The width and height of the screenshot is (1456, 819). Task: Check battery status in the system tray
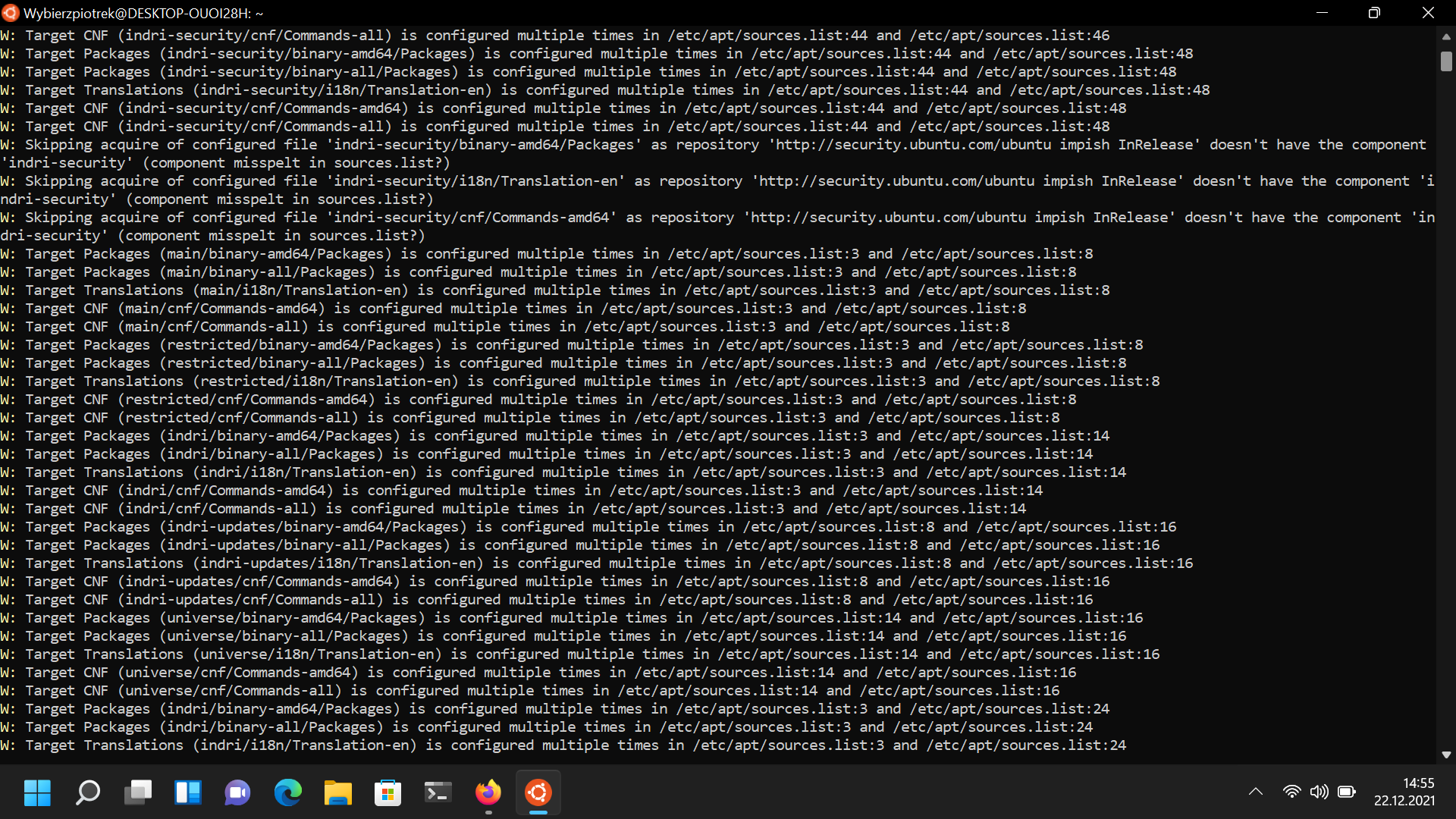click(x=1348, y=792)
